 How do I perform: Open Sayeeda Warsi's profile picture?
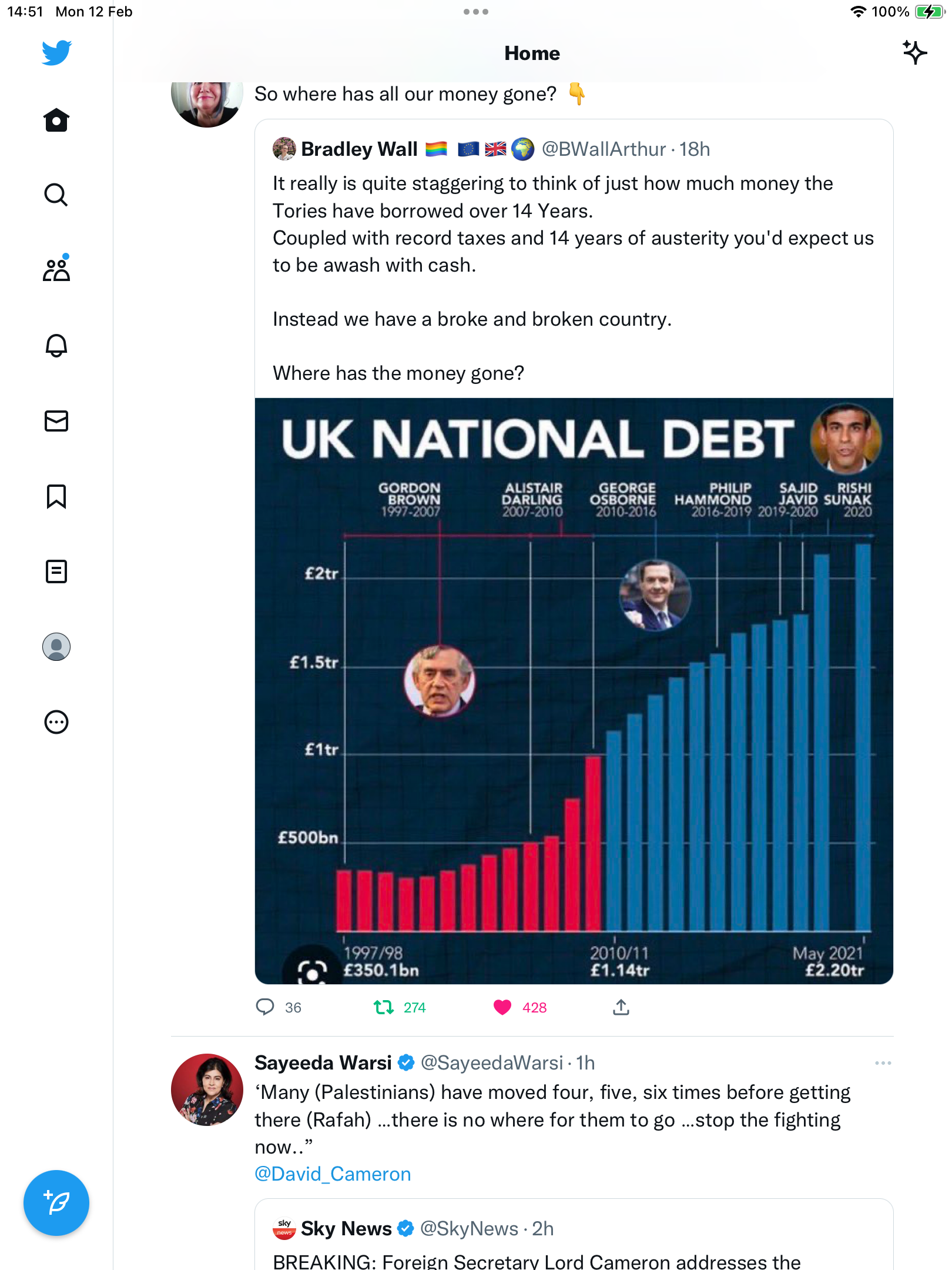207,1089
